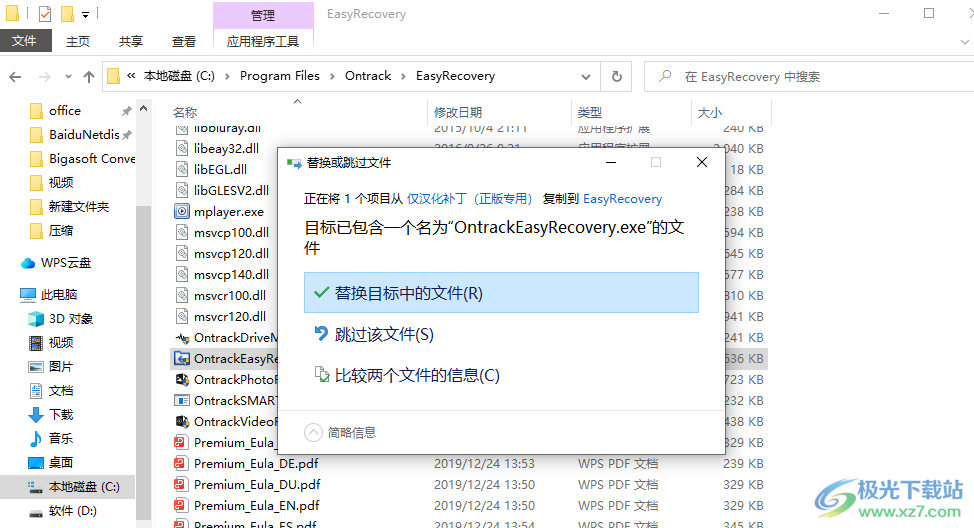Click 本地磁盘 (C:) breadcrumb in address bar
The height and width of the screenshot is (528, 974).
click(x=179, y=76)
